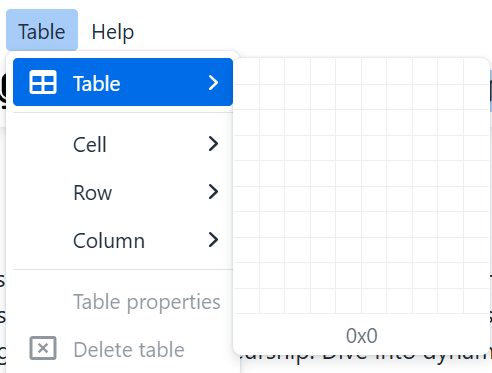Viewport: 492px width, 373px height.
Task: Select the Cell menu entry
Action: click(123, 144)
